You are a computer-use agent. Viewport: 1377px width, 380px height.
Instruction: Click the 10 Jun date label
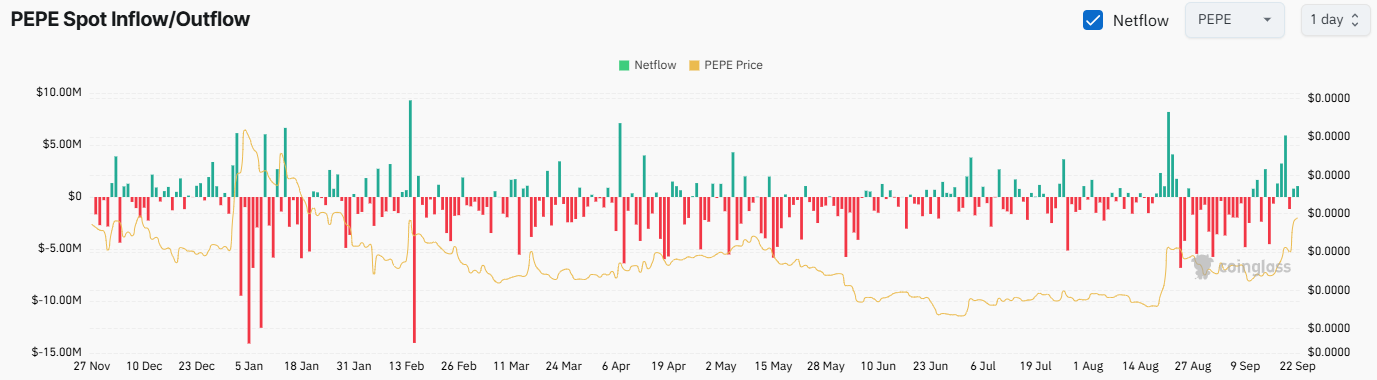[x=877, y=366]
